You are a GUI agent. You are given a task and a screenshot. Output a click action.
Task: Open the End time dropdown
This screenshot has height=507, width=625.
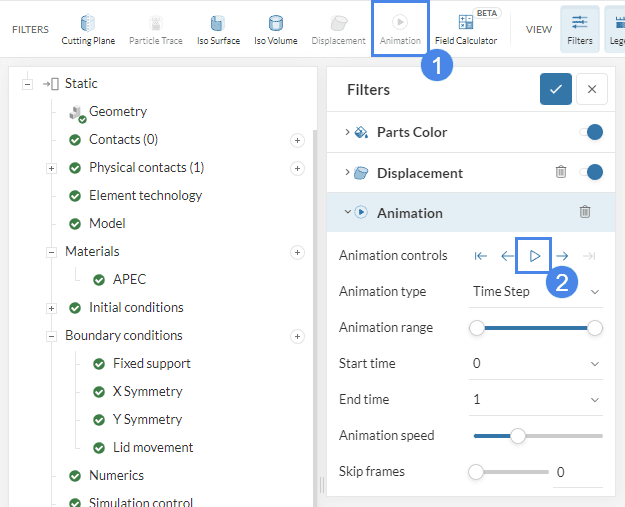click(537, 399)
